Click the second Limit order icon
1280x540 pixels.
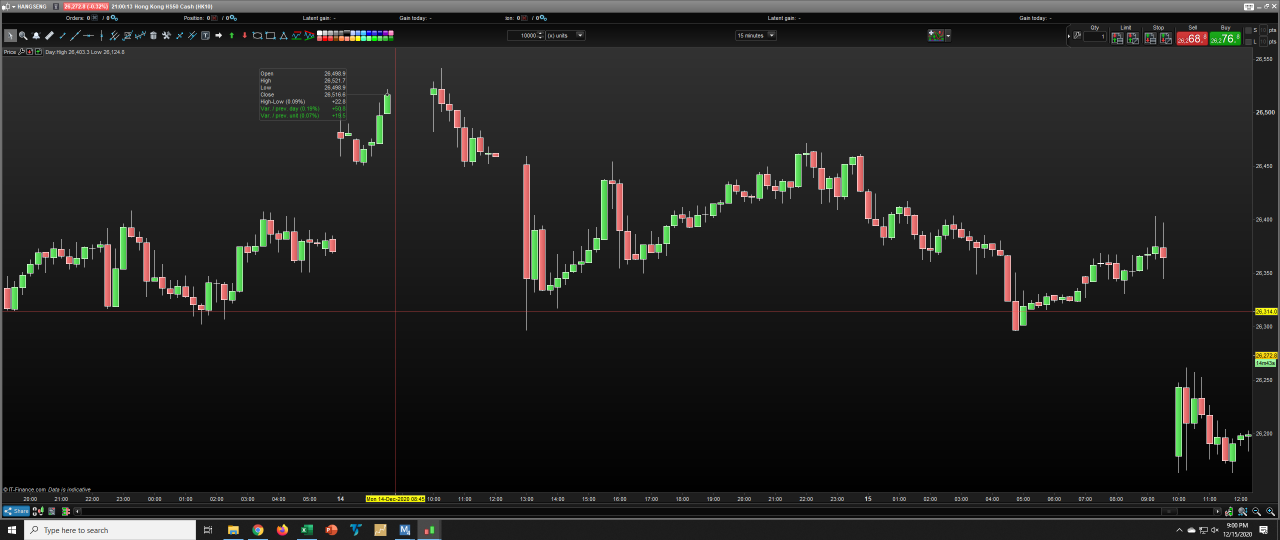1133,38
